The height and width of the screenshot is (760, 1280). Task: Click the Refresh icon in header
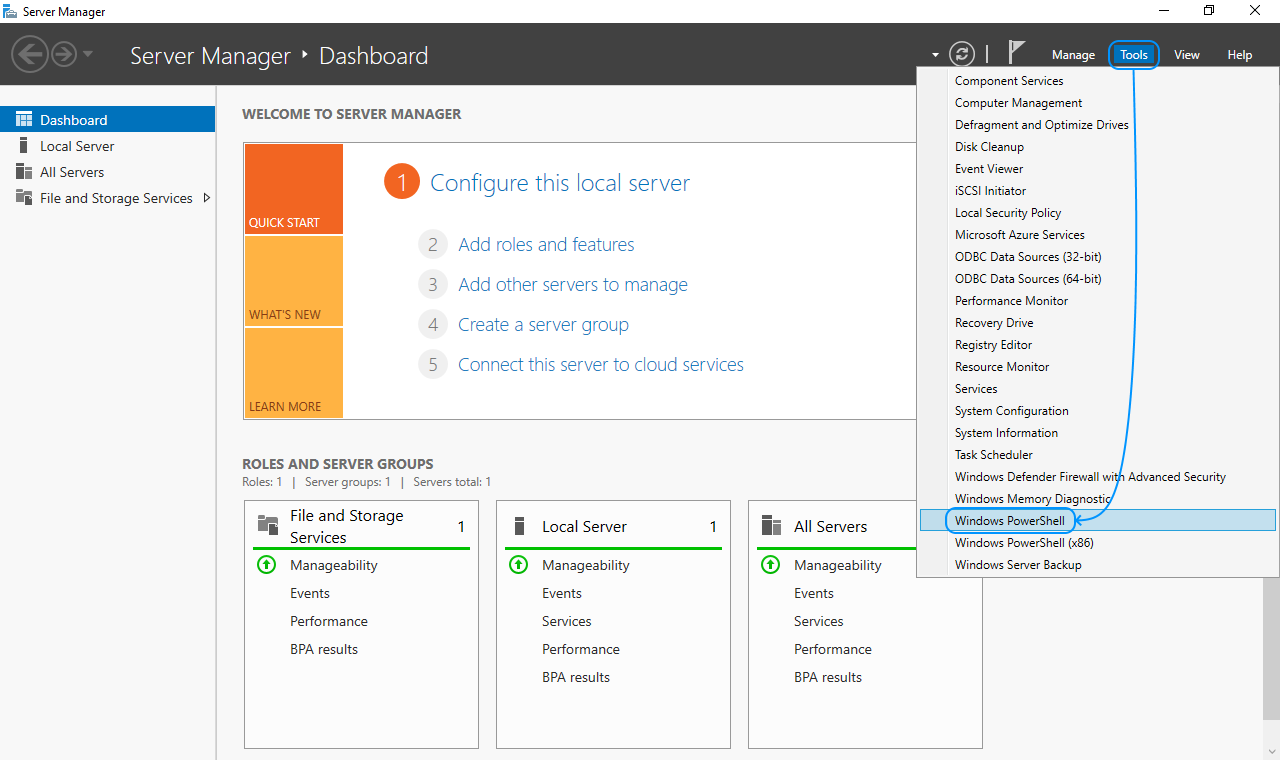point(962,54)
